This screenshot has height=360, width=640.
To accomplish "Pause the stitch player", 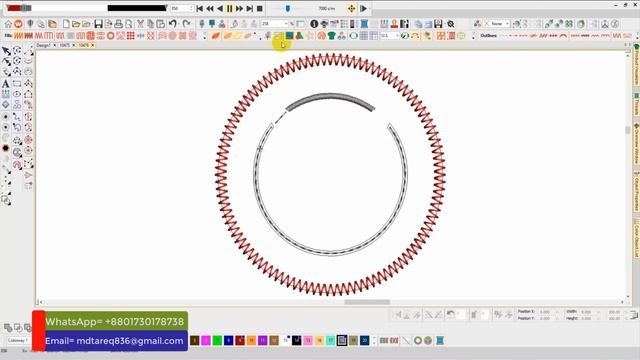I will click(229, 9).
